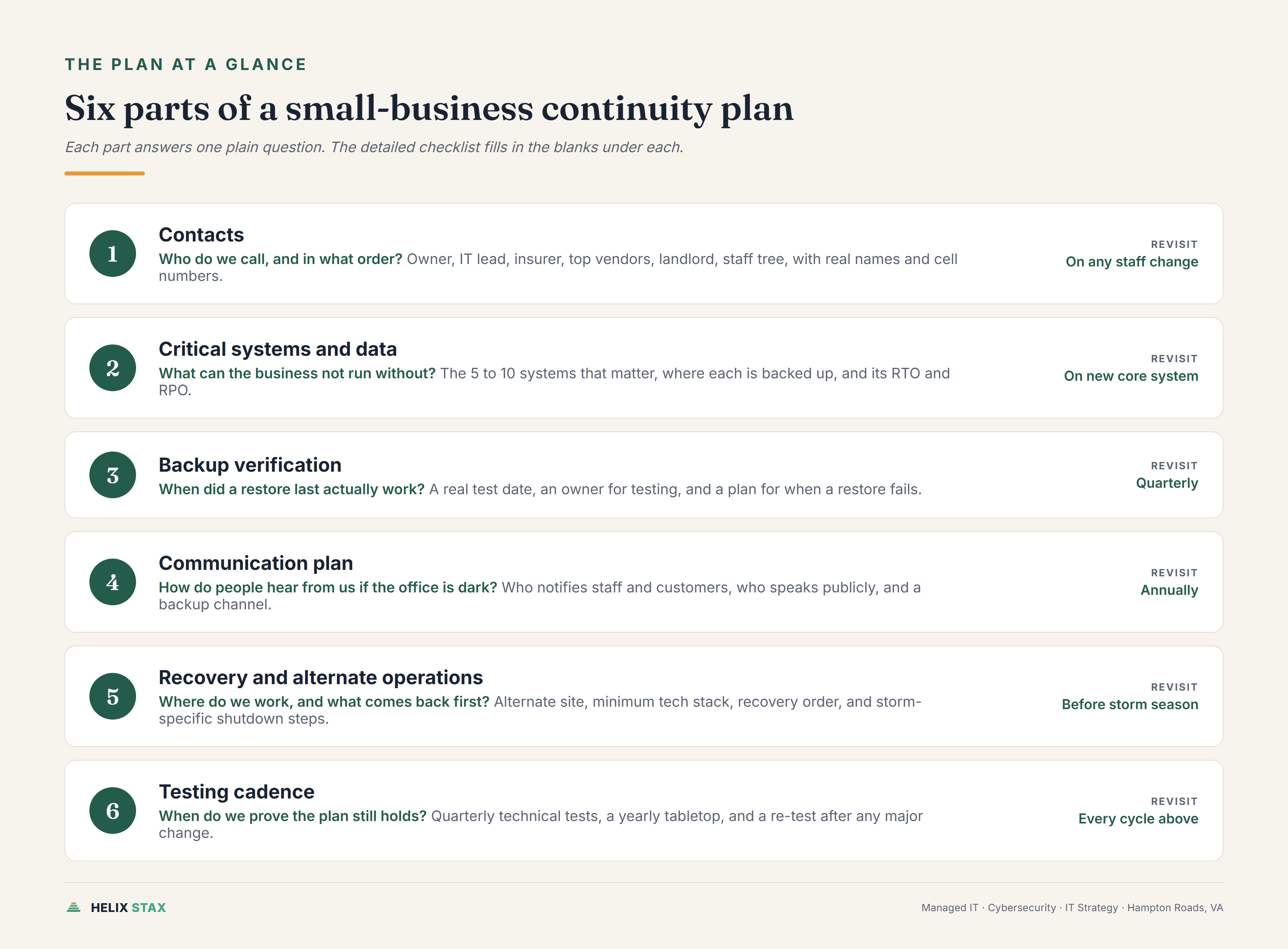Viewport: 1288px width, 949px height.
Task: Select the 'Communication plan' heading
Action: point(256,563)
